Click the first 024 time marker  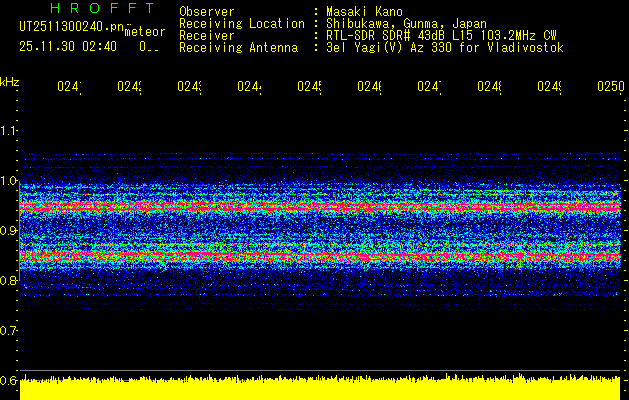click(68, 88)
